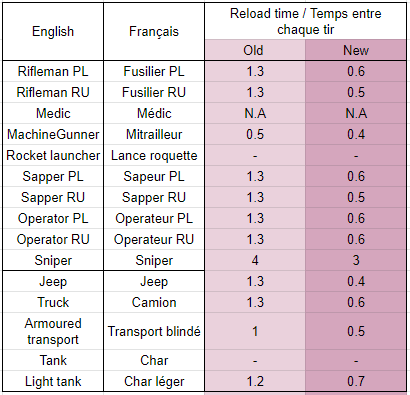The height and width of the screenshot is (395, 410).
Task: Select the Sapper PL cell
Action: click(53, 176)
